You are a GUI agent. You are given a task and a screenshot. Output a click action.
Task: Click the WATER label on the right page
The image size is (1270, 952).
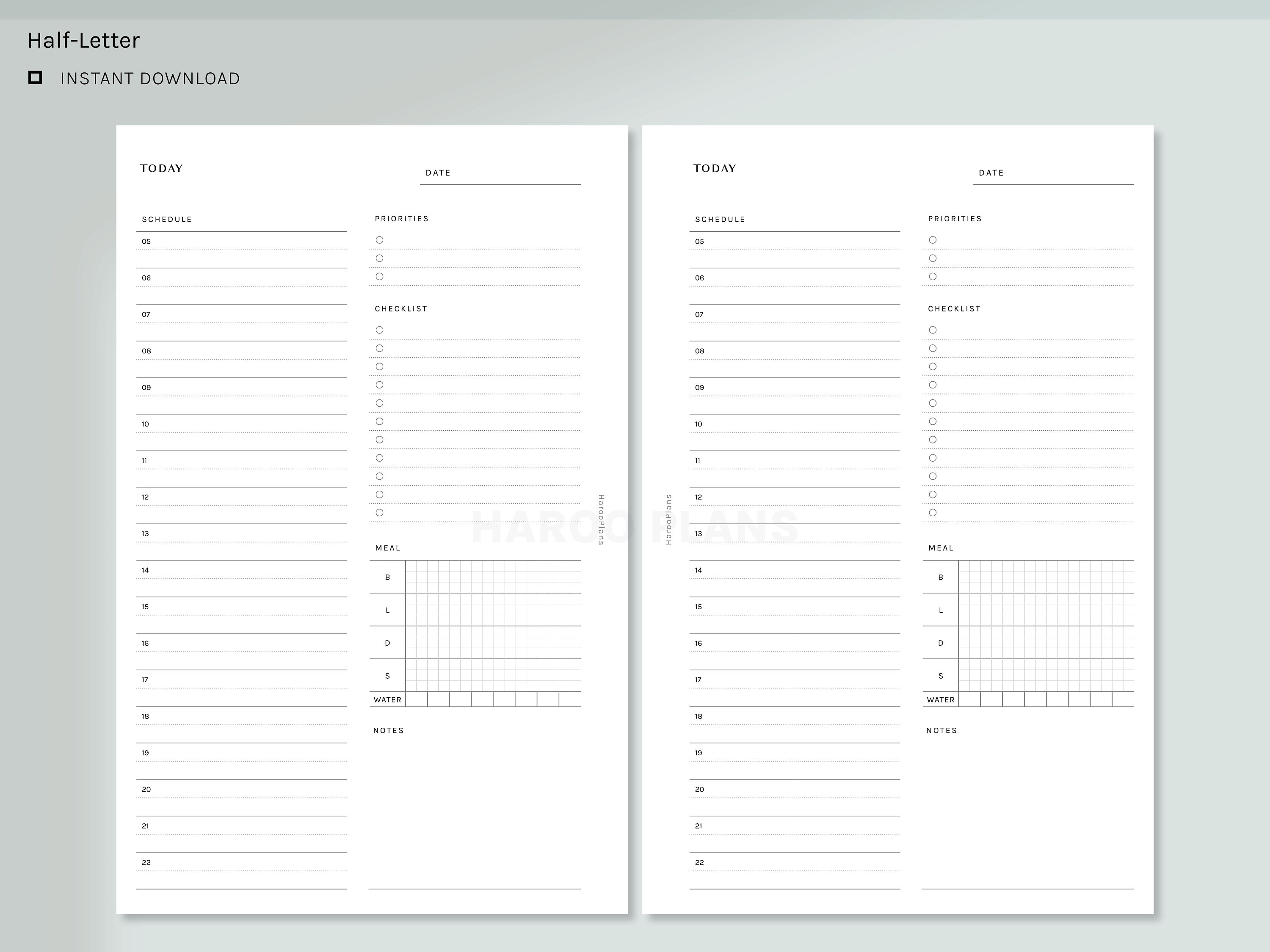pos(941,700)
